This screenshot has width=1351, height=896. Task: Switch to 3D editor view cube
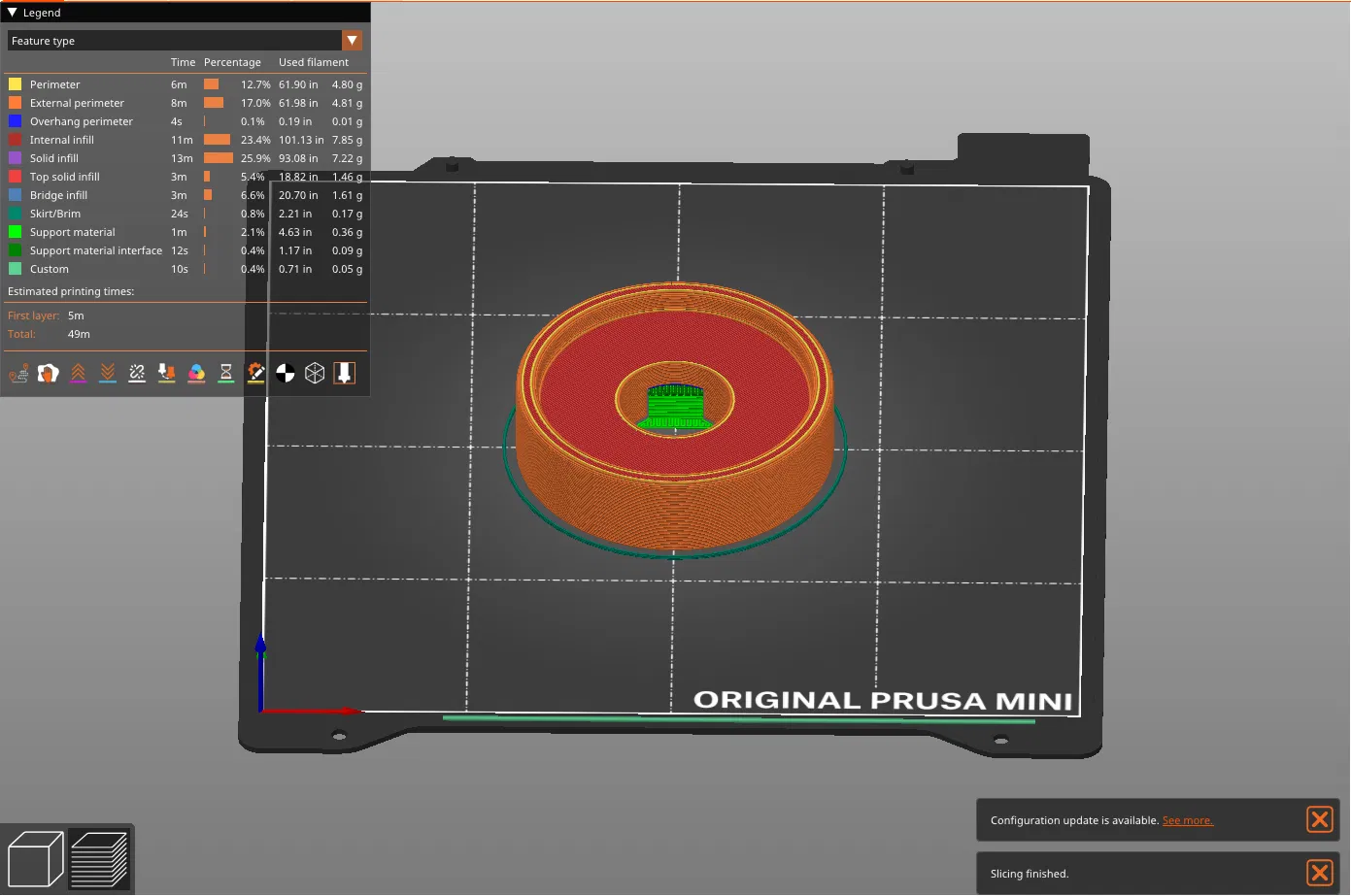35,859
